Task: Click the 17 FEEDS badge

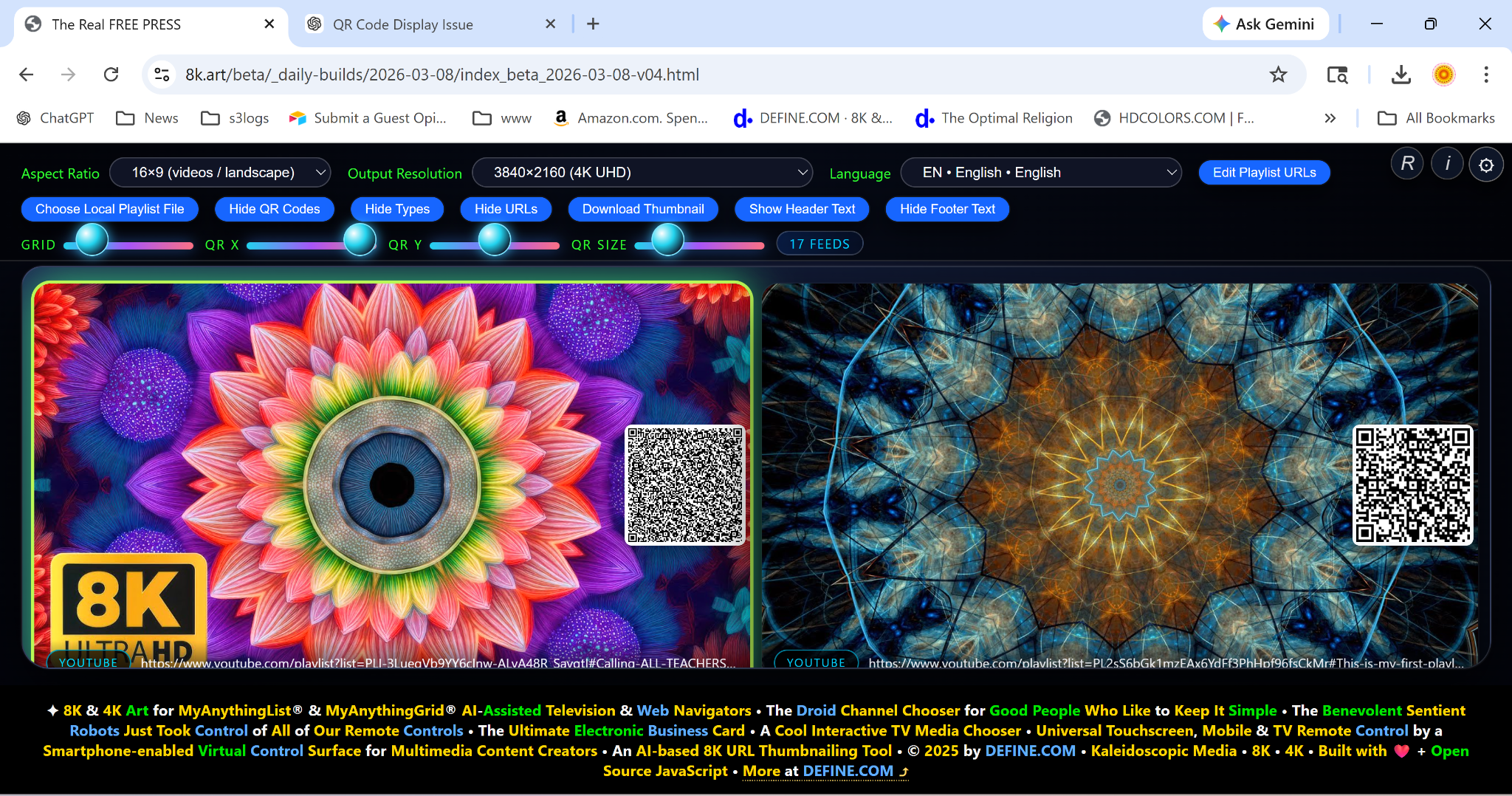Action: [x=819, y=244]
